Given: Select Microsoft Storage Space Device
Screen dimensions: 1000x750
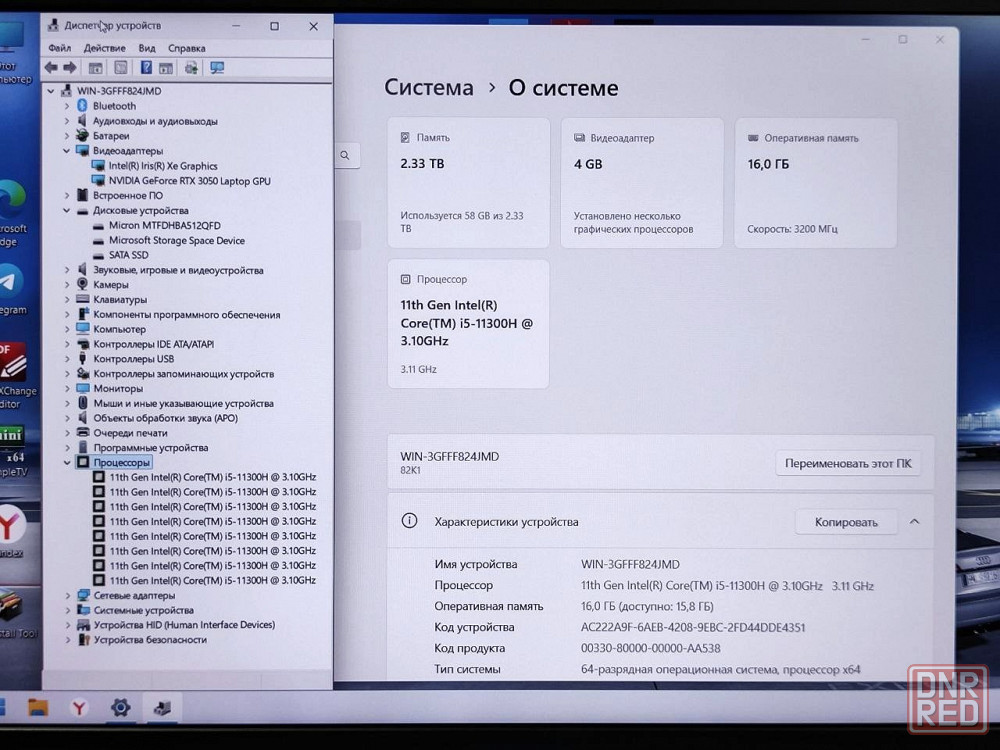Looking at the screenshot, I should [177, 240].
